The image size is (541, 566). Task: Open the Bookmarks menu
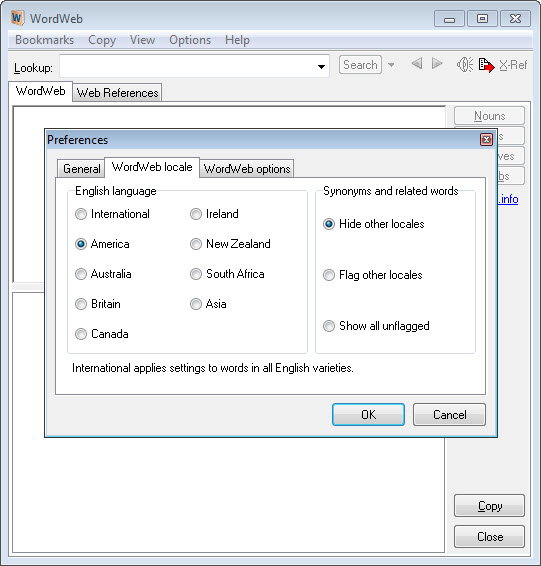(x=44, y=40)
